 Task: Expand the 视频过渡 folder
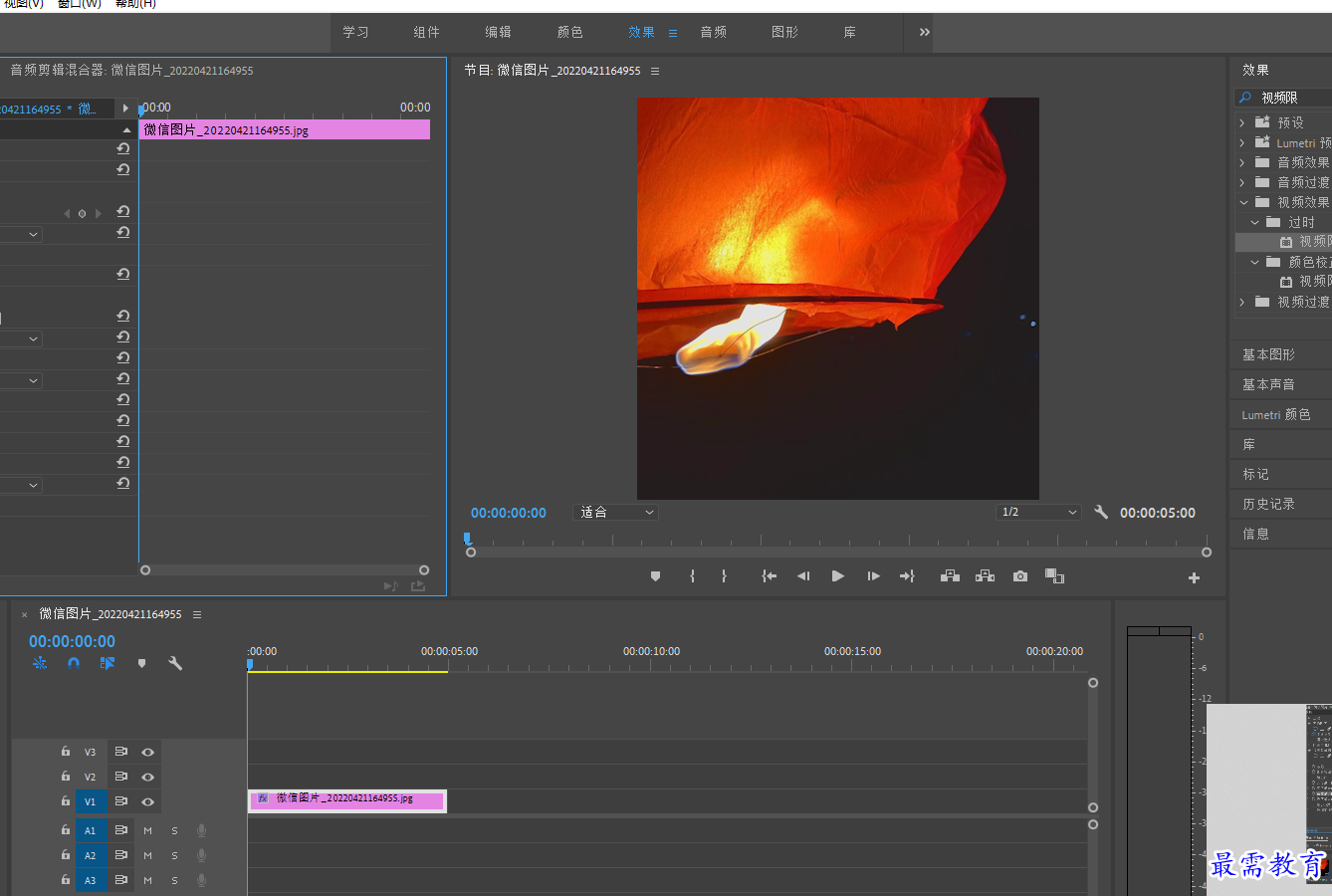coord(1241,302)
